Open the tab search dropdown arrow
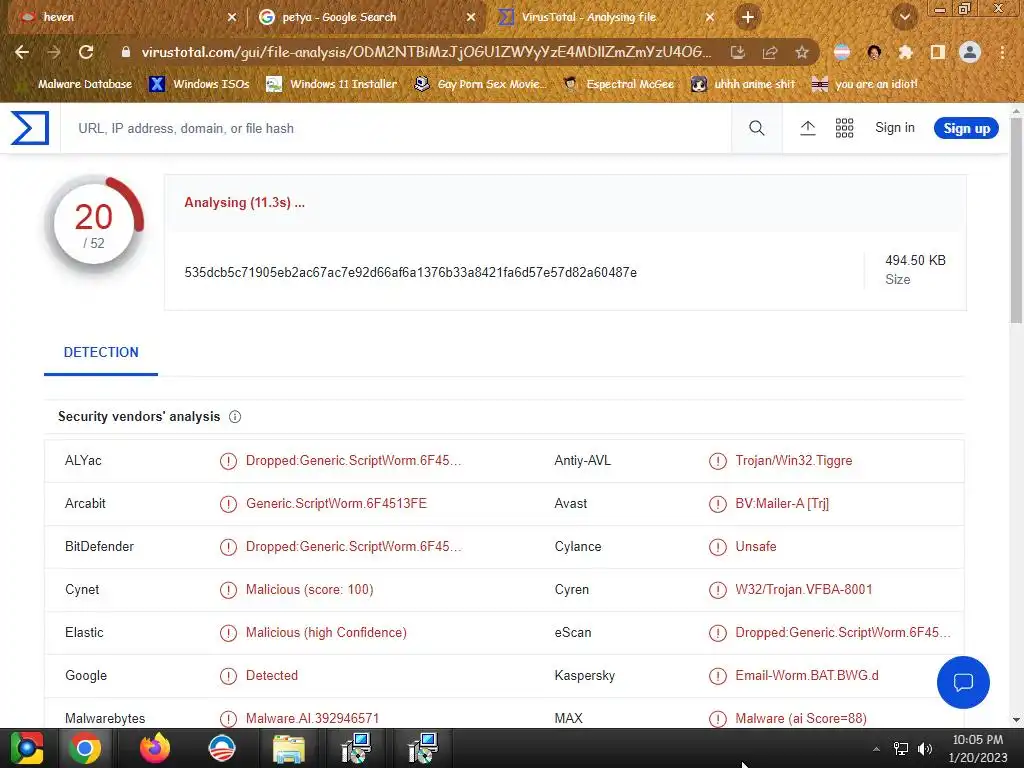 coord(905,17)
